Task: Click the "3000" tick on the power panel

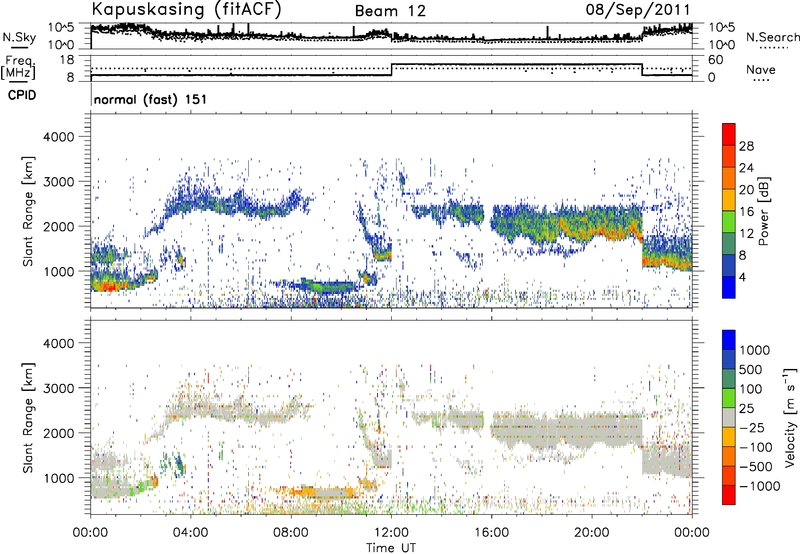Action: pos(59,182)
